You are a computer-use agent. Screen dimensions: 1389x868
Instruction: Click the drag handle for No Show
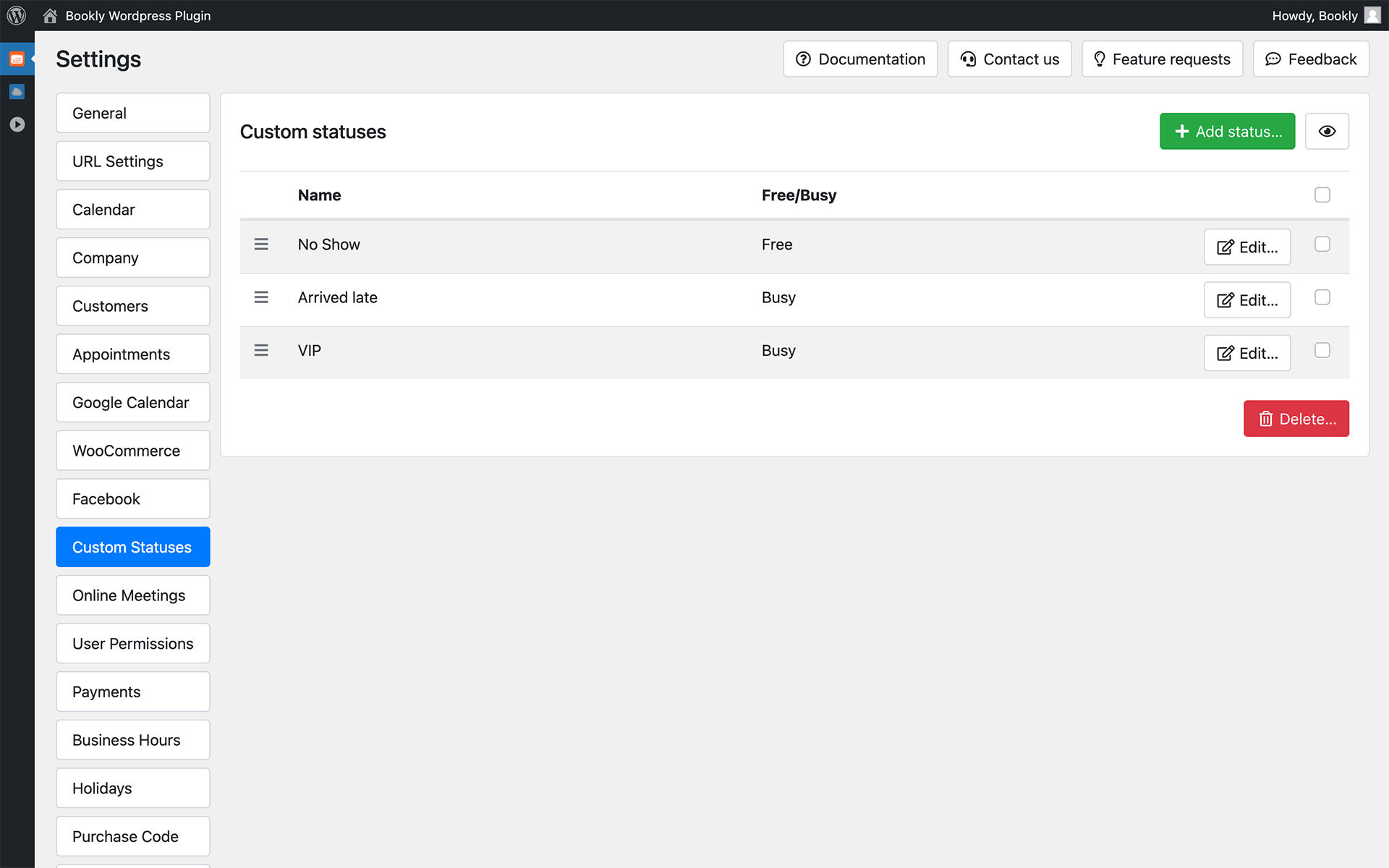[x=261, y=244]
